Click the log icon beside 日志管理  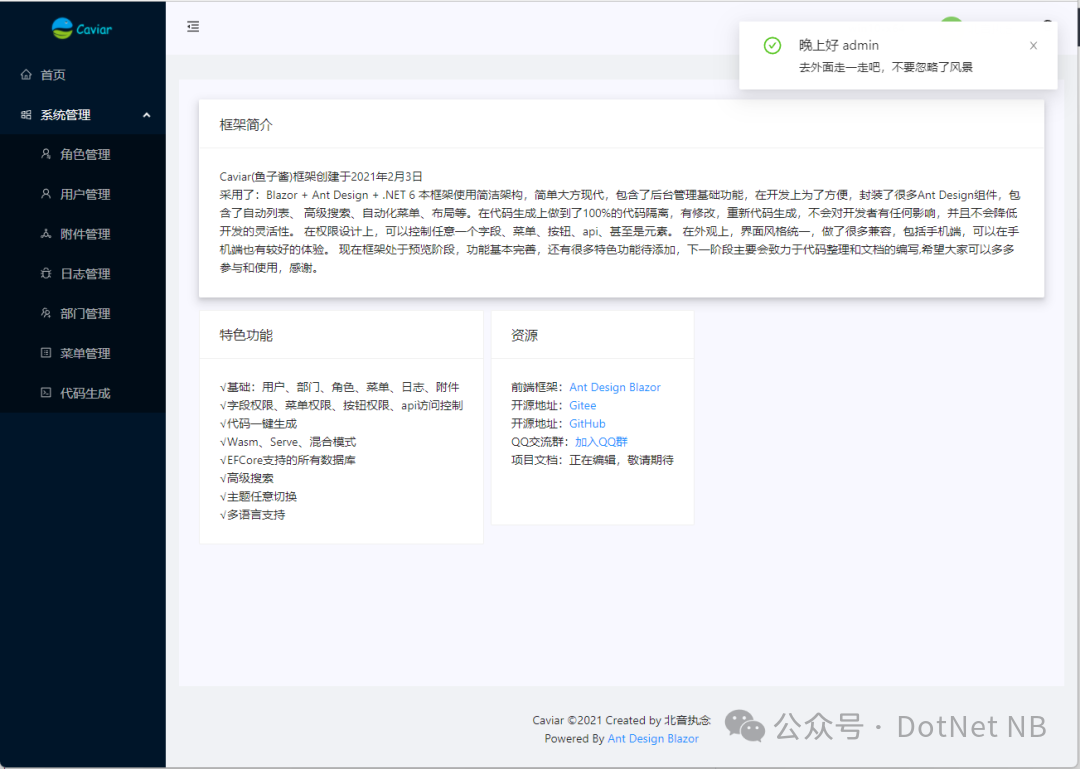(47, 273)
